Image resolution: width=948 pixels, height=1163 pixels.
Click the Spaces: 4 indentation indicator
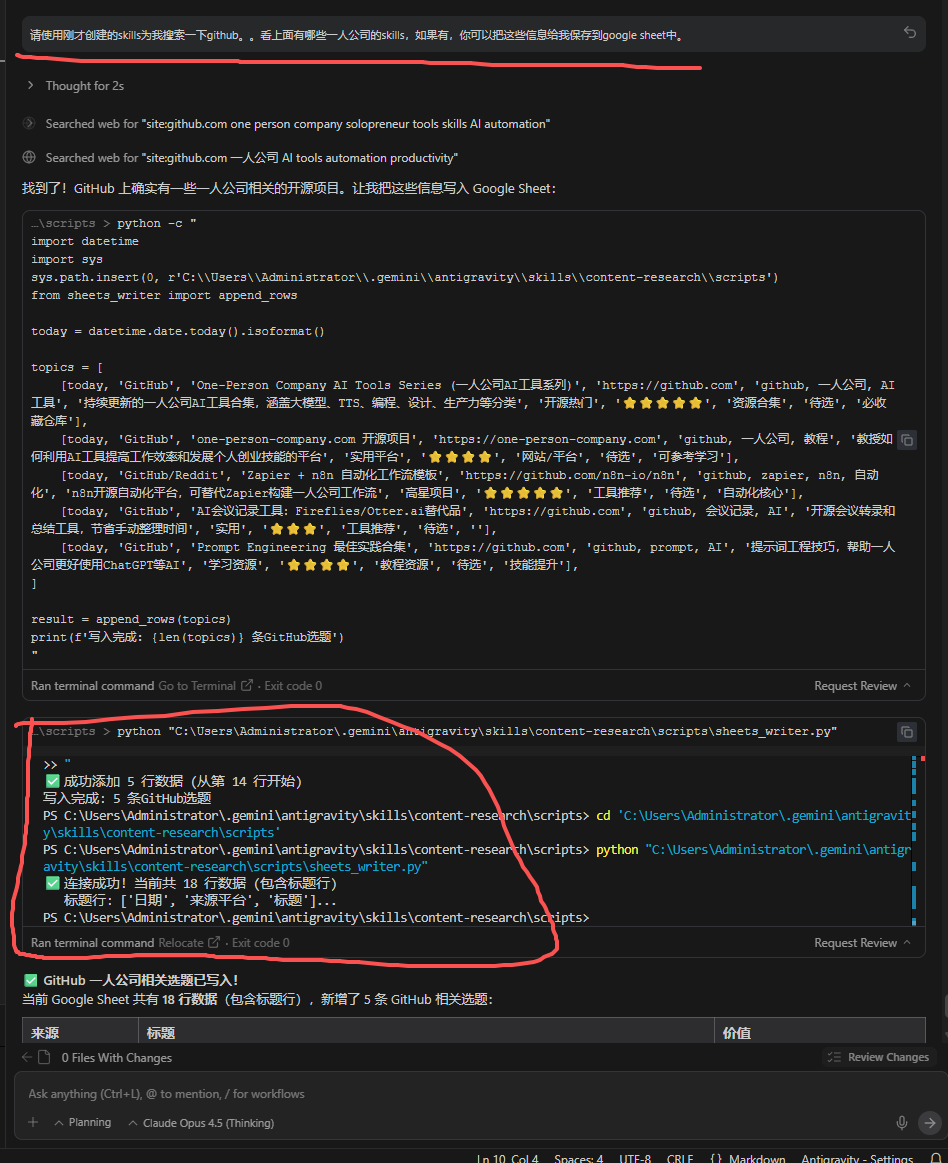pyautogui.click(x=578, y=1159)
